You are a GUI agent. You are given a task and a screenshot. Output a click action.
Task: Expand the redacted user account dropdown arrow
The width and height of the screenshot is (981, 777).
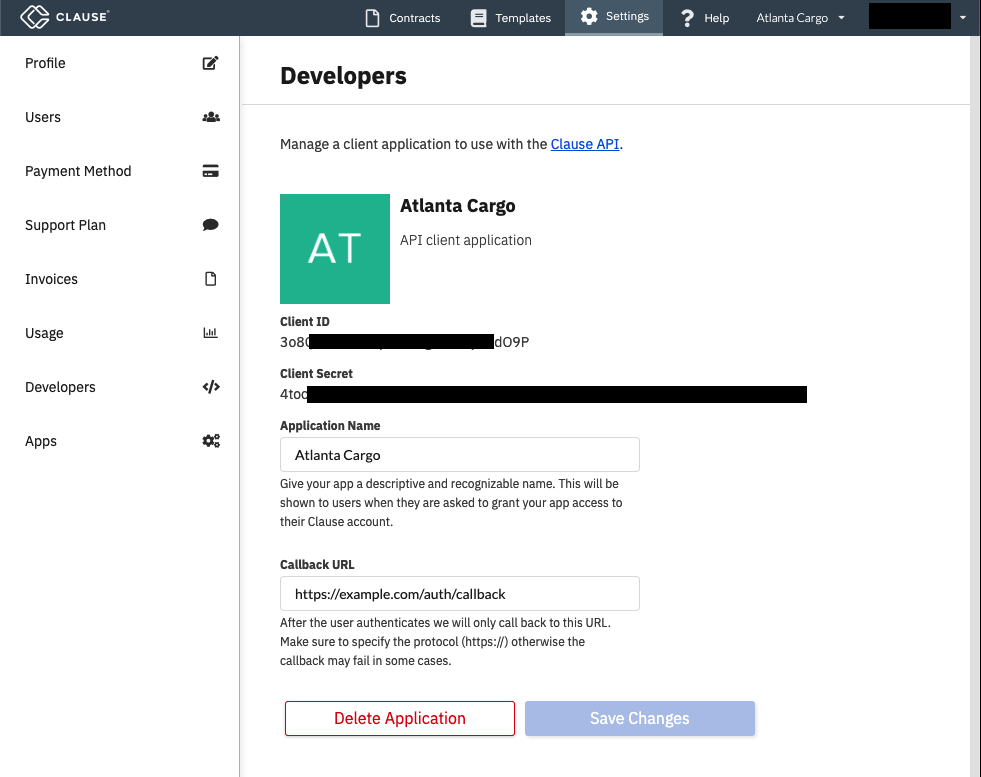[x=962, y=18]
